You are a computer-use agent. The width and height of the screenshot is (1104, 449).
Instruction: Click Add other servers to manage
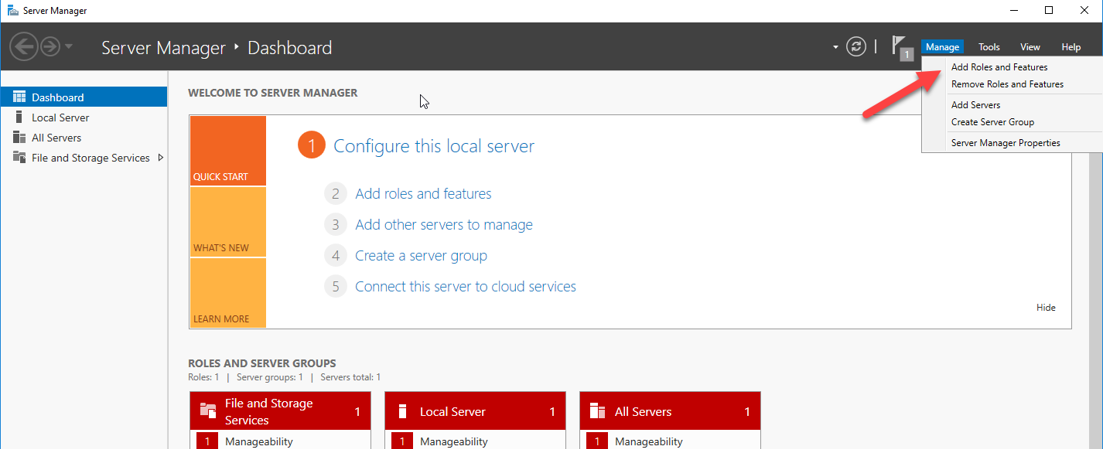pyautogui.click(x=444, y=224)
